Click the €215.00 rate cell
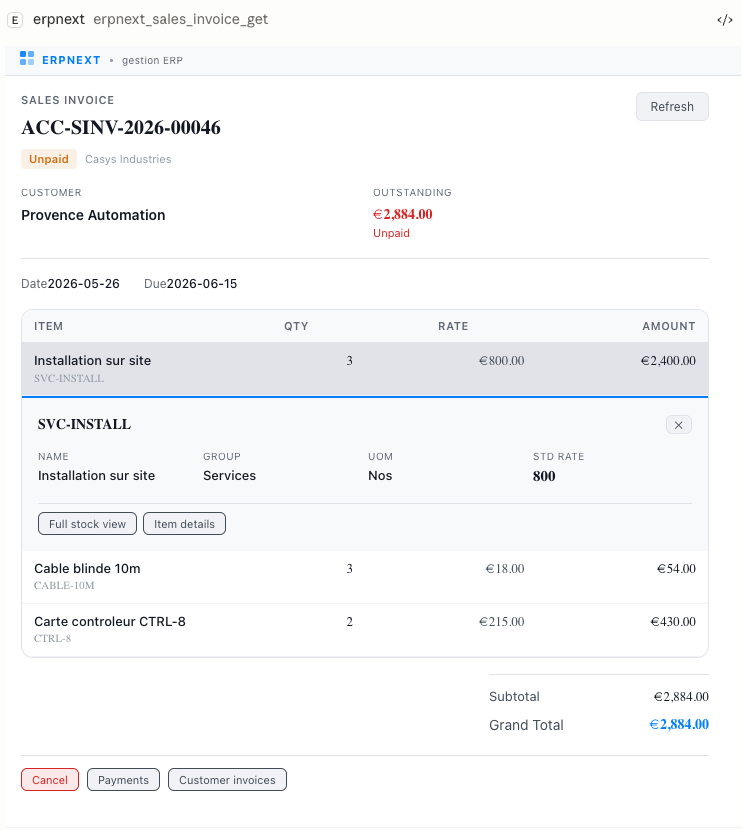 click(x=502, y=621)
